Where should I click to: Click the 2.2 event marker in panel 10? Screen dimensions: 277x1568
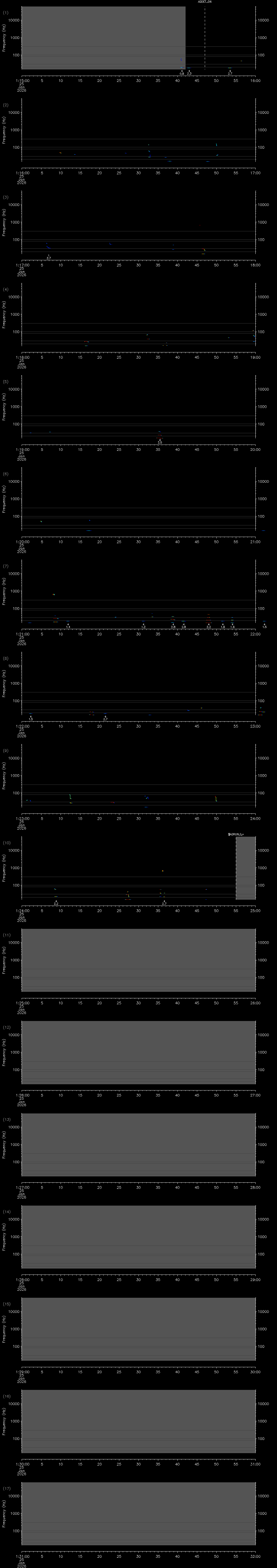[x=56, y=903]
